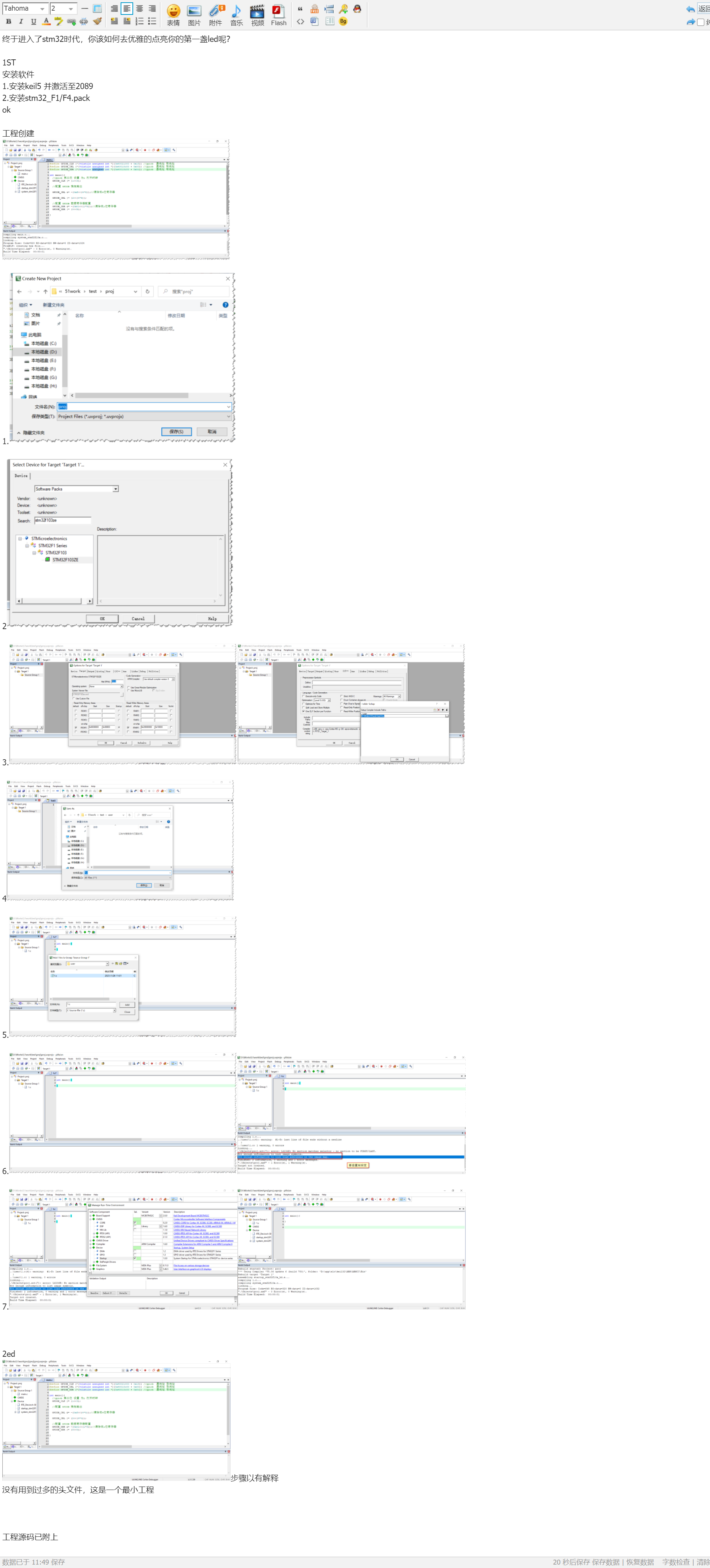This screenshot has height=1568, width=710.
Task: Select left-align text (highlighted)
Action: (x=127, y=8)
